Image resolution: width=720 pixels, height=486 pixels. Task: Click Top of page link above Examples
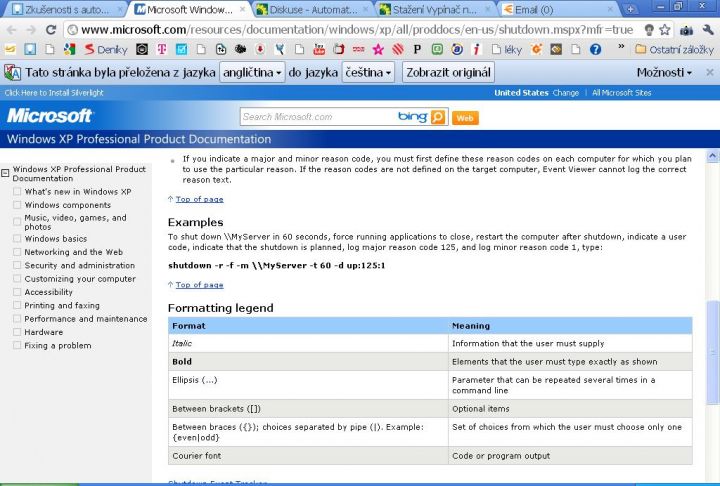(199, 199)
